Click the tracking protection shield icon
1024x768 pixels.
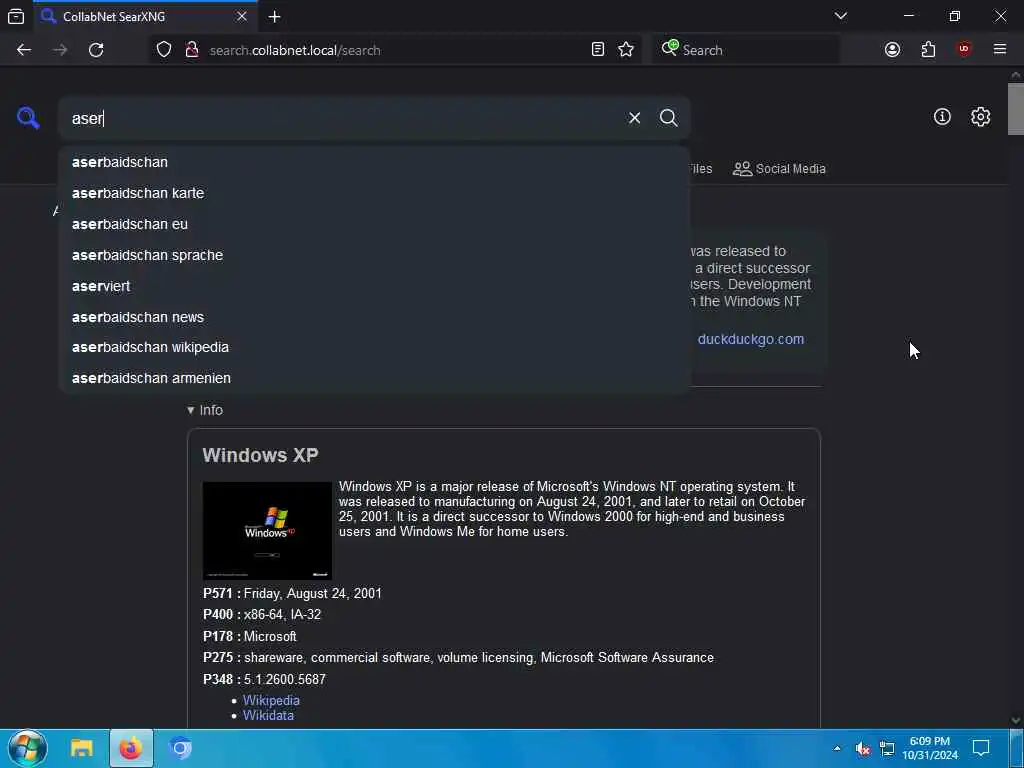(x=164, y=50)
